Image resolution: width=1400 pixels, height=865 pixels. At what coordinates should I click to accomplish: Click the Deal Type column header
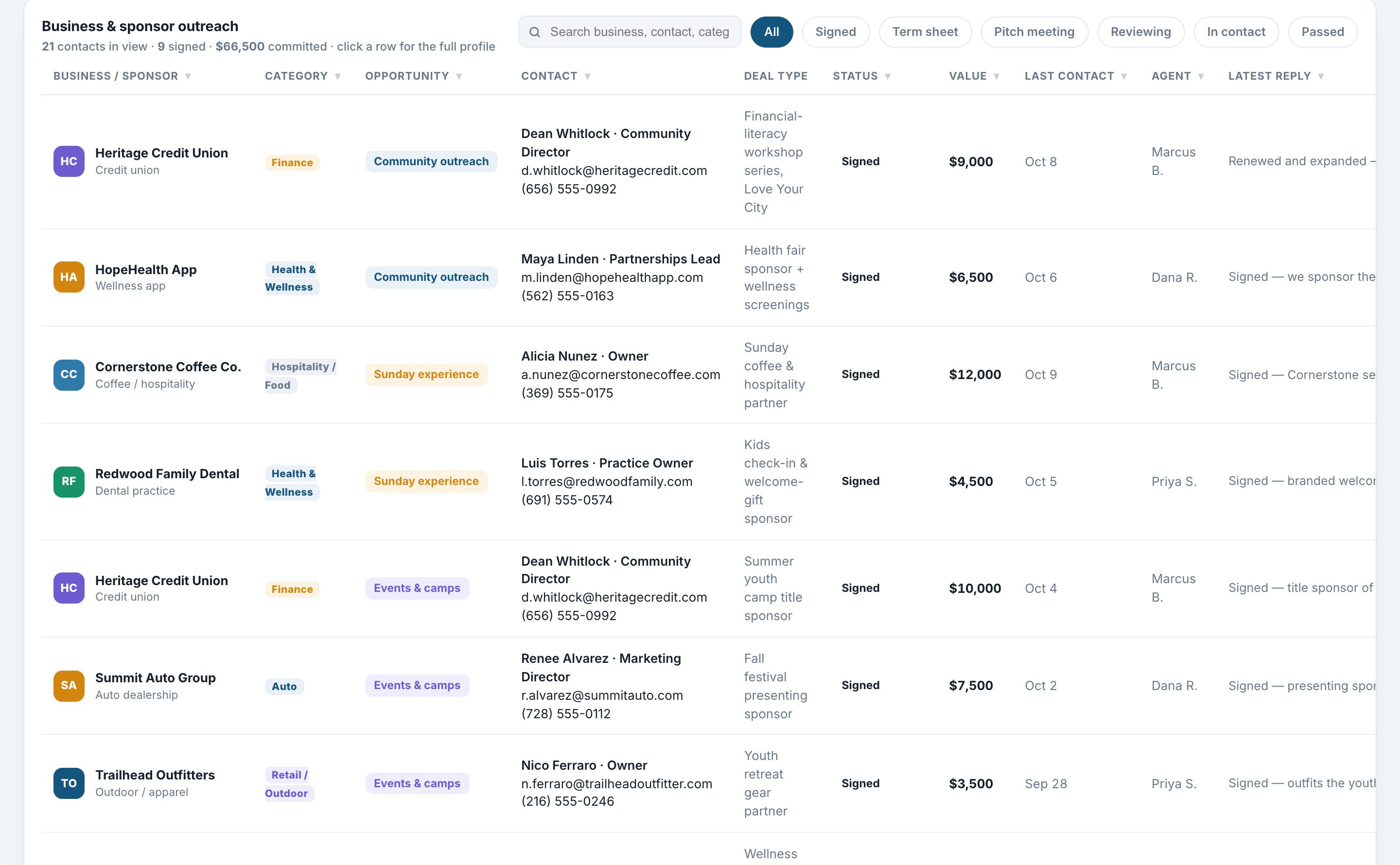click(775, 76)
